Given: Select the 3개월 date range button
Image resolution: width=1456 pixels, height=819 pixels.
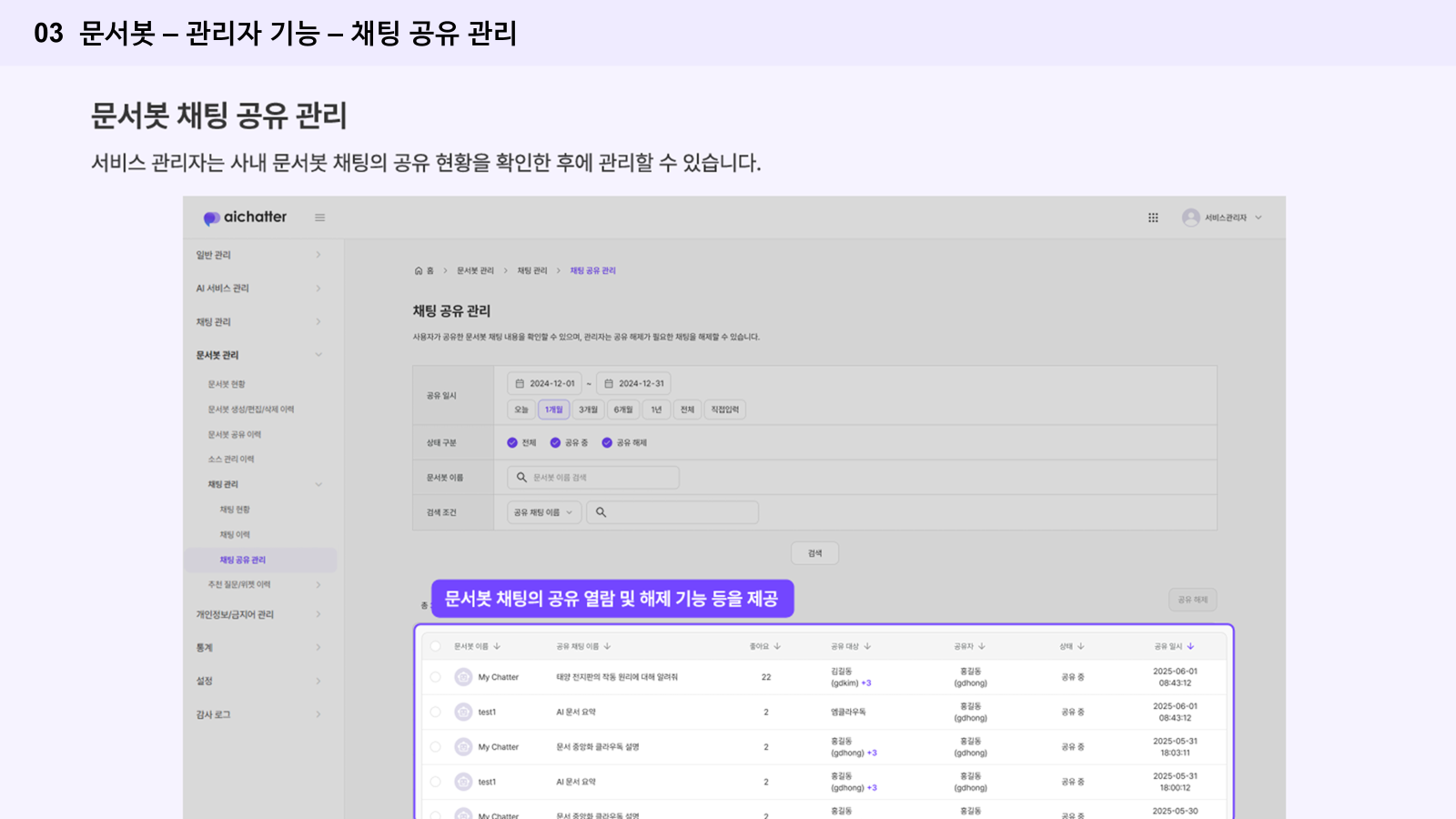Looking at the screenshot, I should (x=588, y=409).
